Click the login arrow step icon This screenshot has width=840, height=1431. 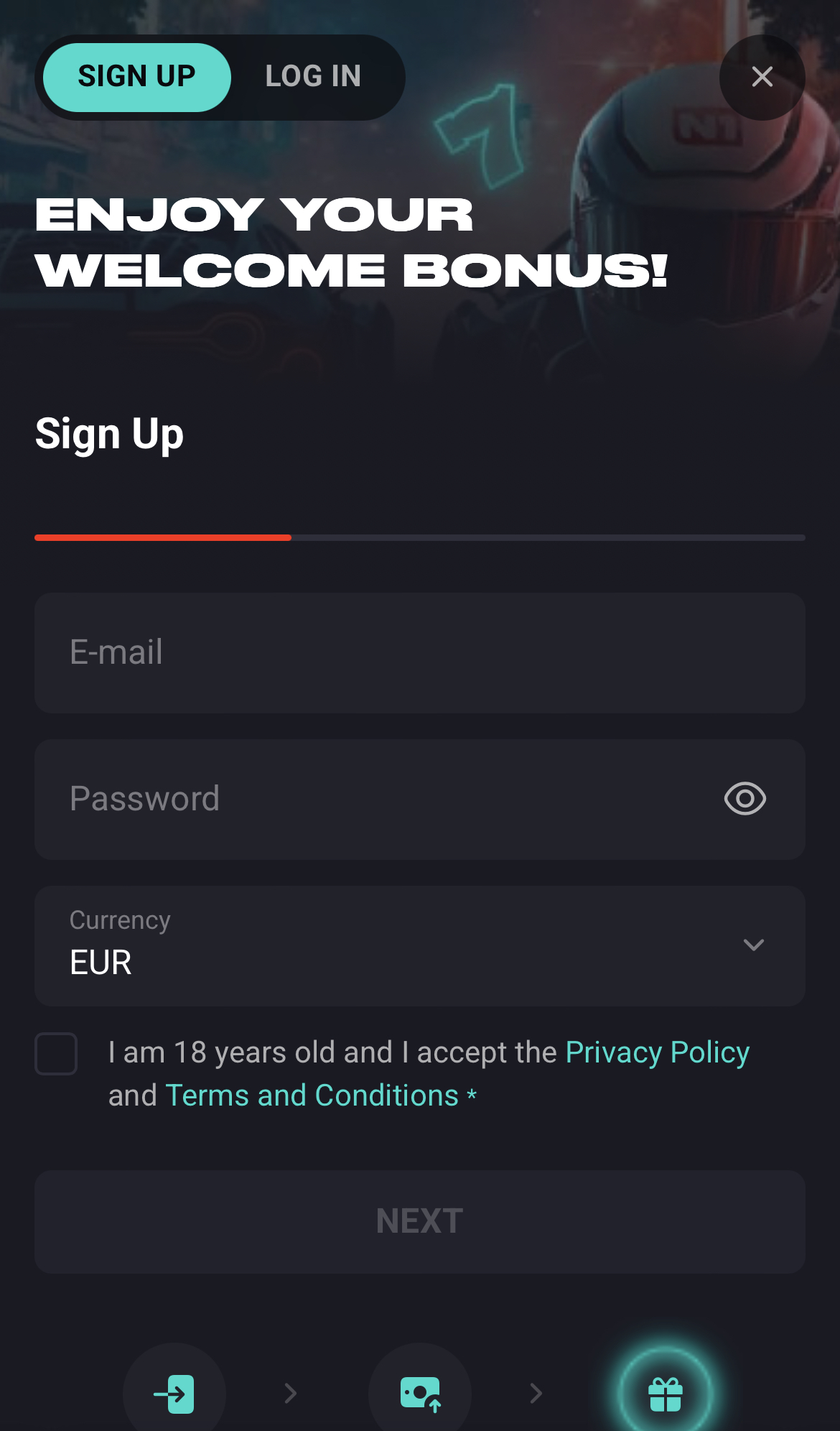coord(174,1394)
